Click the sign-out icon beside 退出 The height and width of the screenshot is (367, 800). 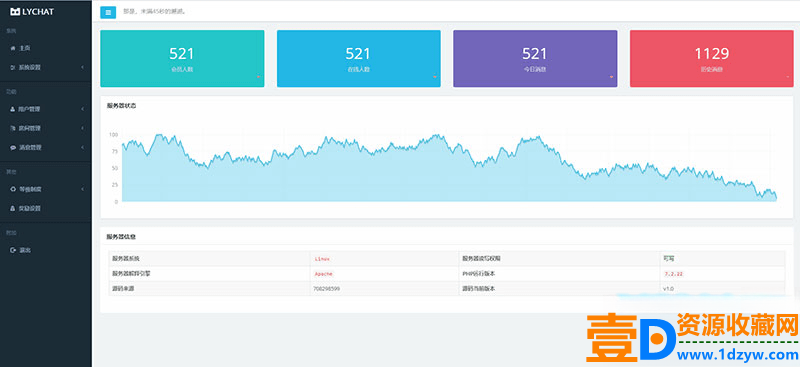click(13, 250)
